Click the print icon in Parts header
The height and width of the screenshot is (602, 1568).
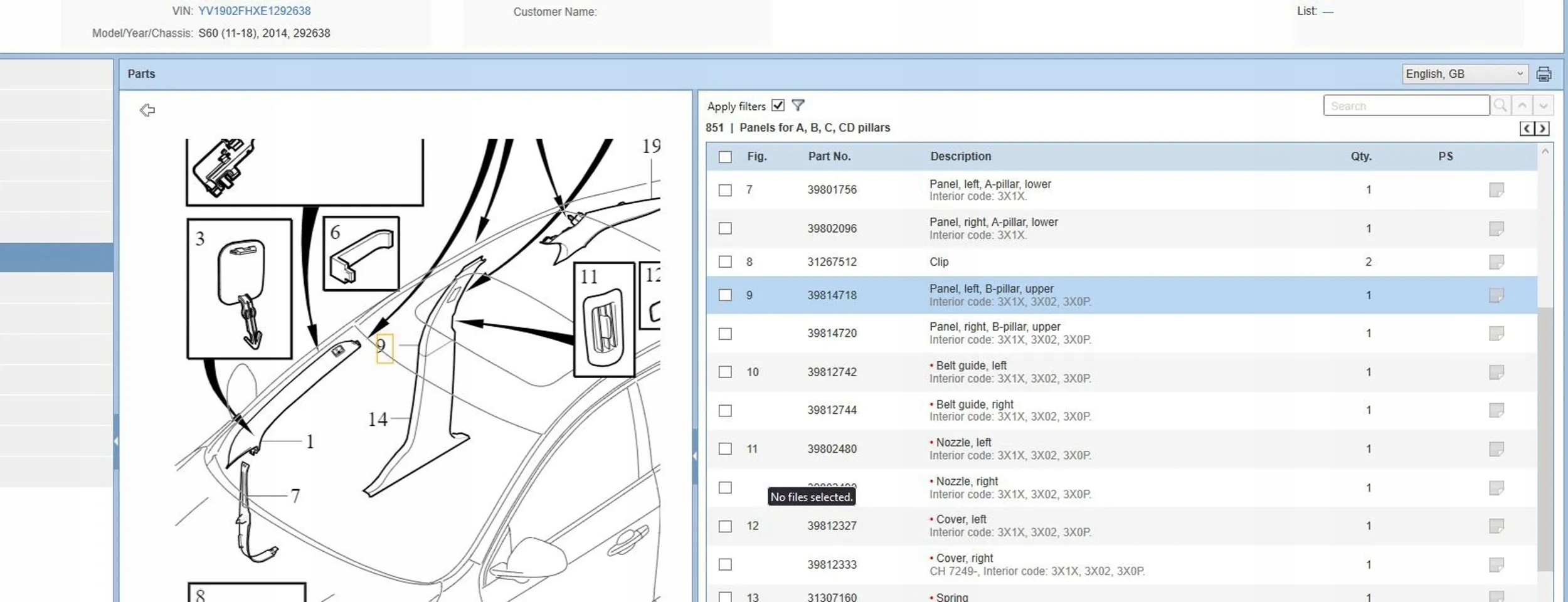tap(1544, 74)
